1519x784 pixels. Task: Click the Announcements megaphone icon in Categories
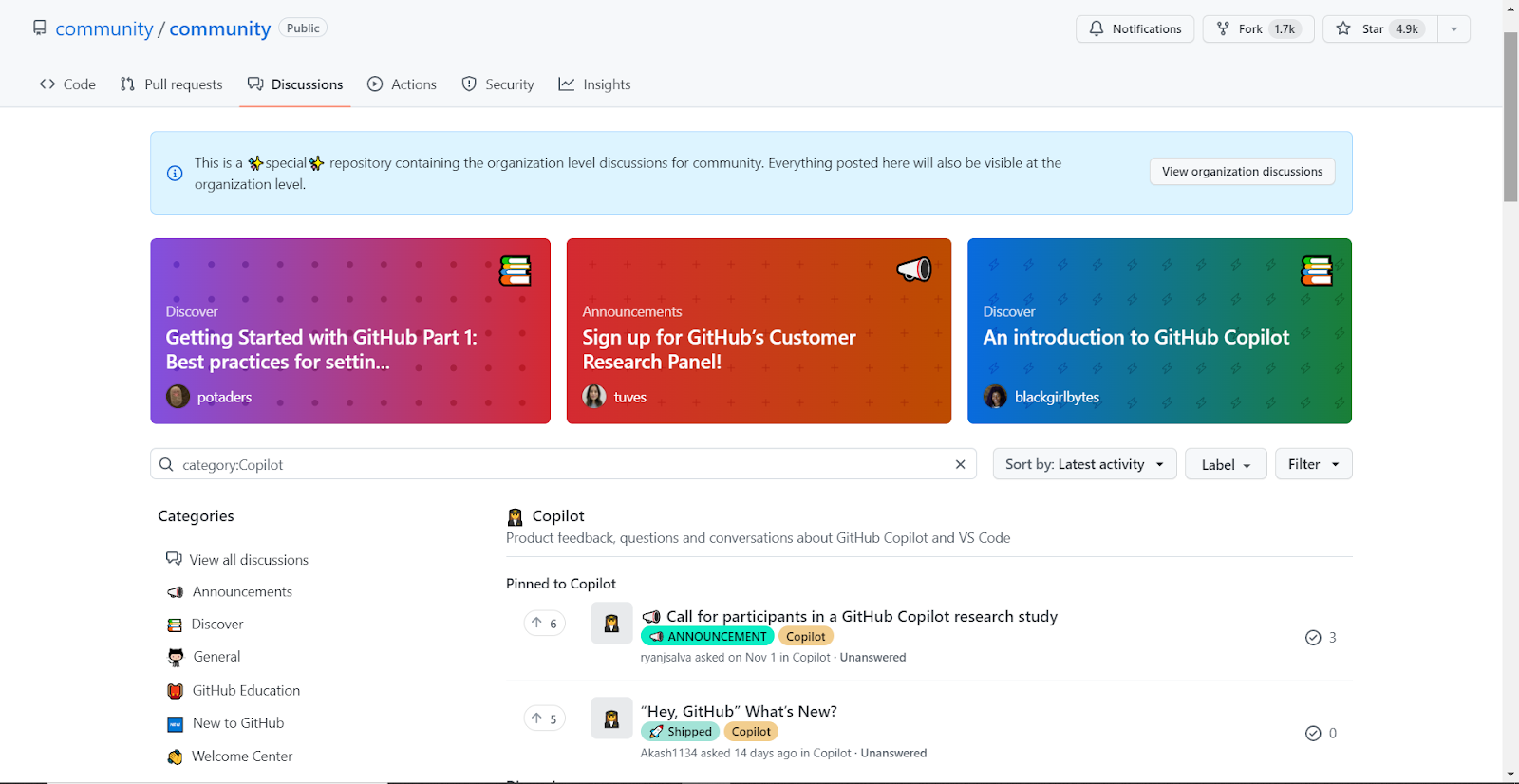tap(175, 592)
